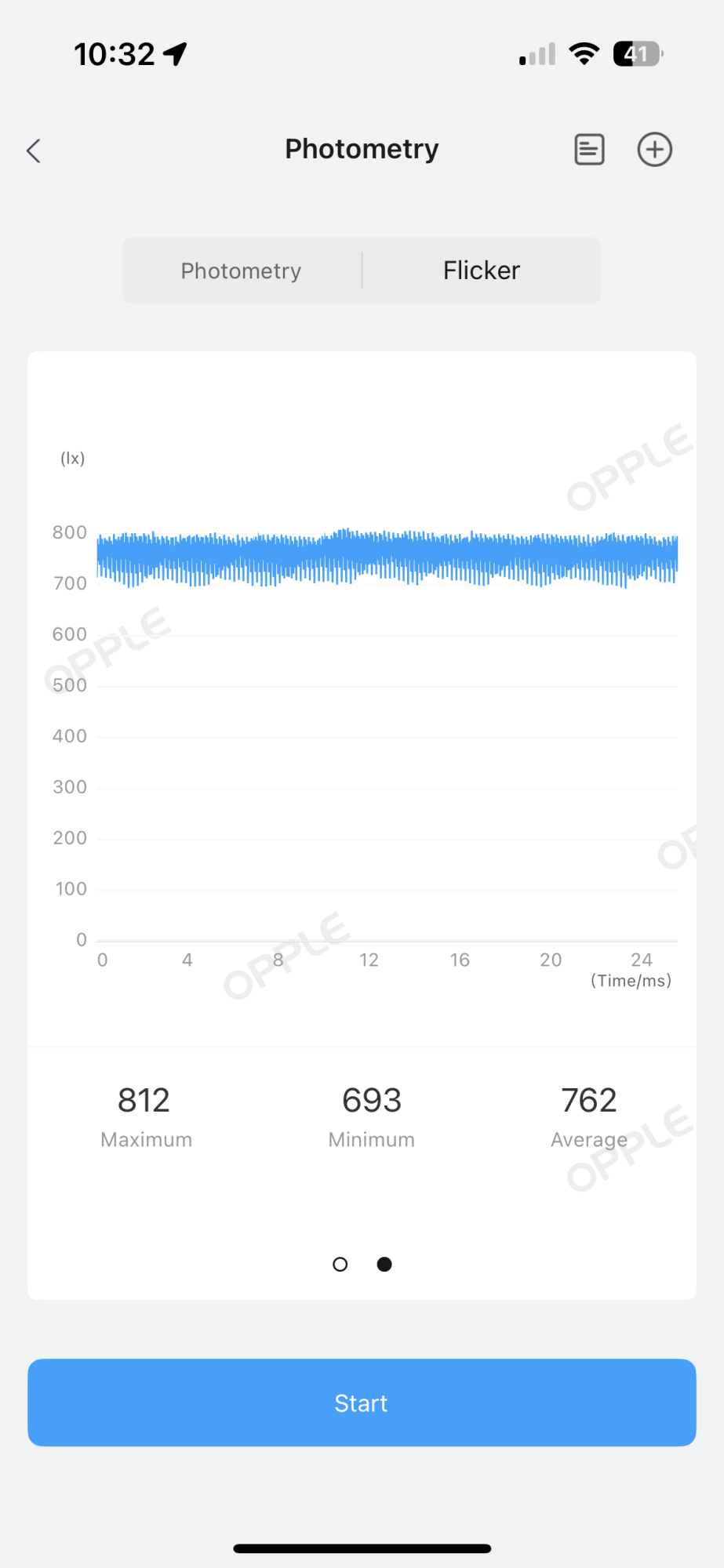724x1568 pixels.
Task: Tap the 10:32 clock in status bar
Action: click(115, 54)
